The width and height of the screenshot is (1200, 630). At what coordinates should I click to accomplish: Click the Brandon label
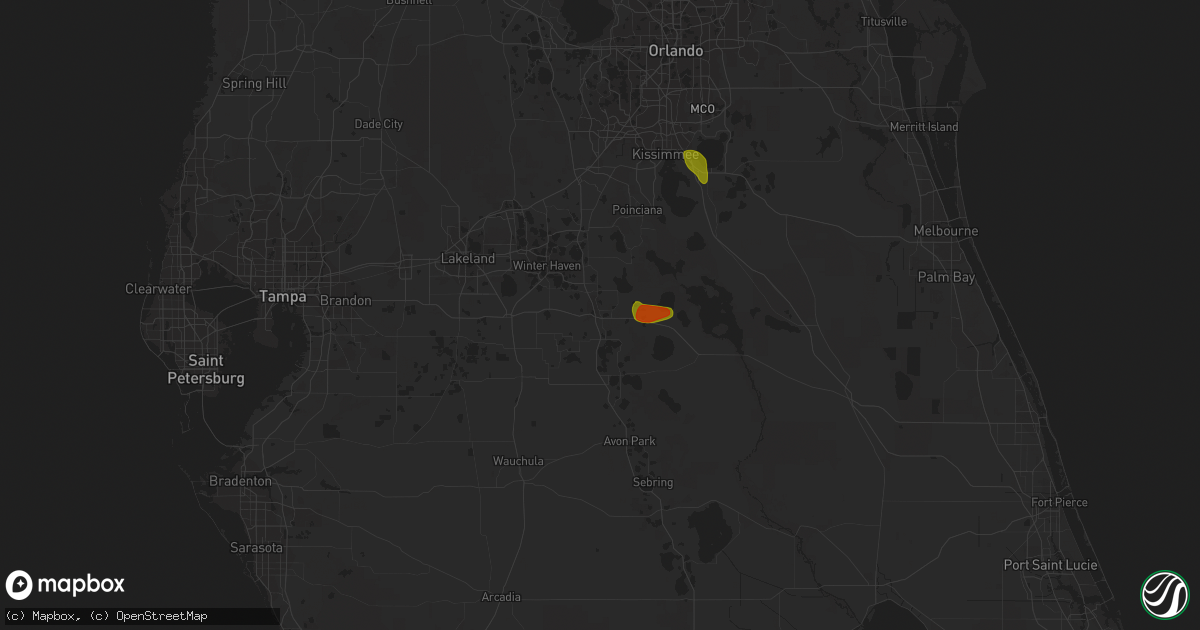[346, 300]
